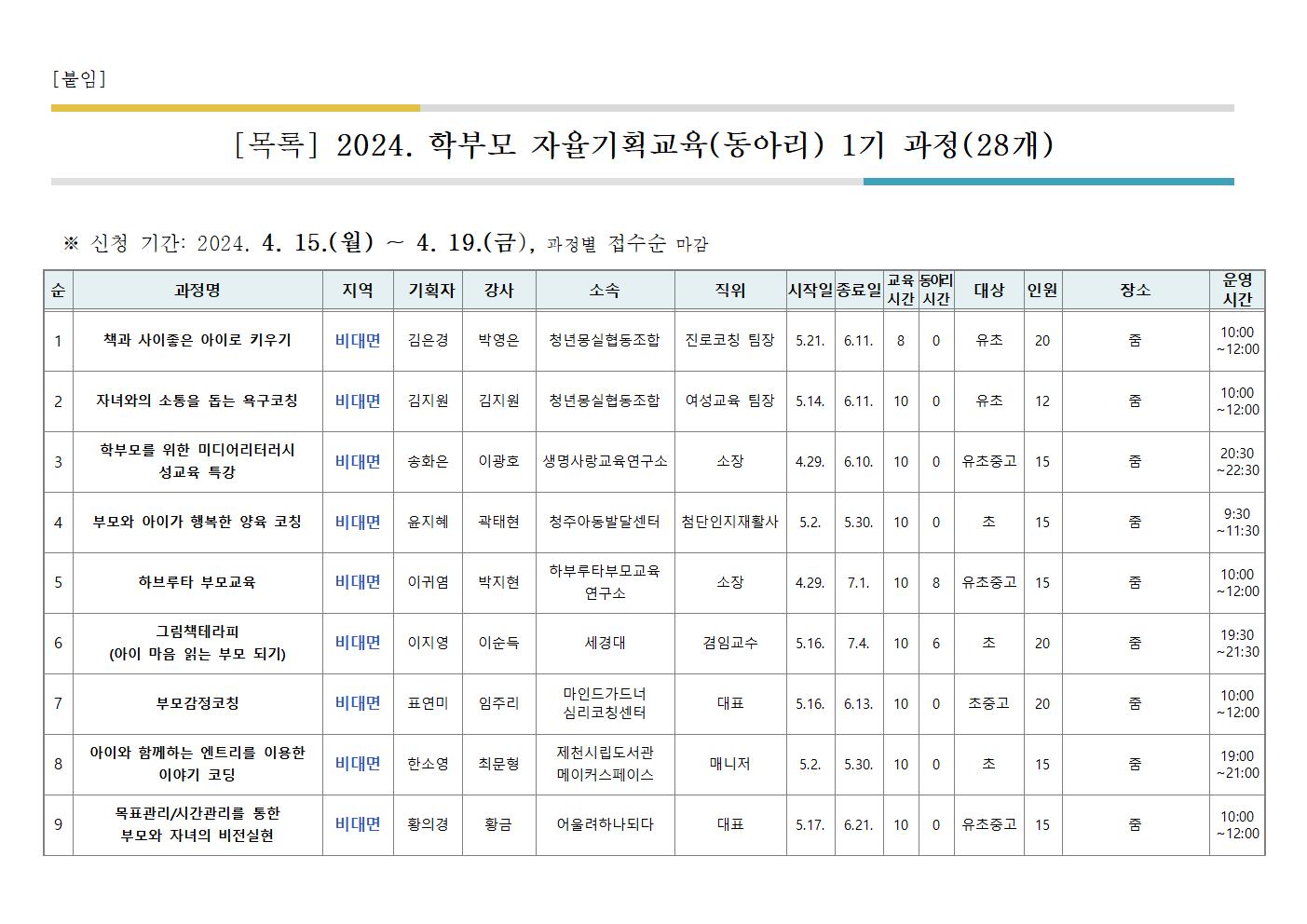Select instructor name '박영은'
1307x924 pixels.
click(x=499, y=341)
